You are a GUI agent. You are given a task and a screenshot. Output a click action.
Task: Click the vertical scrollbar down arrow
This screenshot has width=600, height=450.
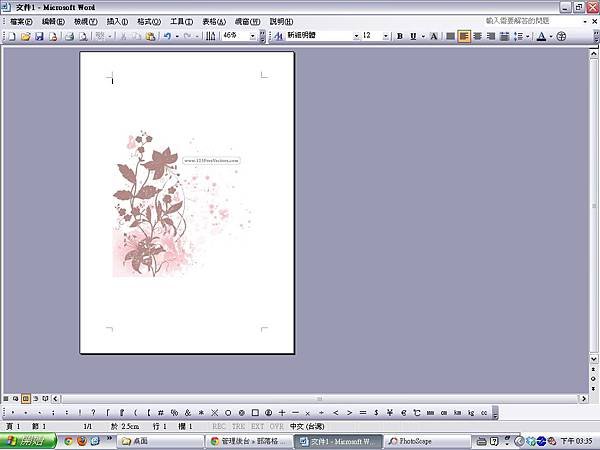[593, 359]
